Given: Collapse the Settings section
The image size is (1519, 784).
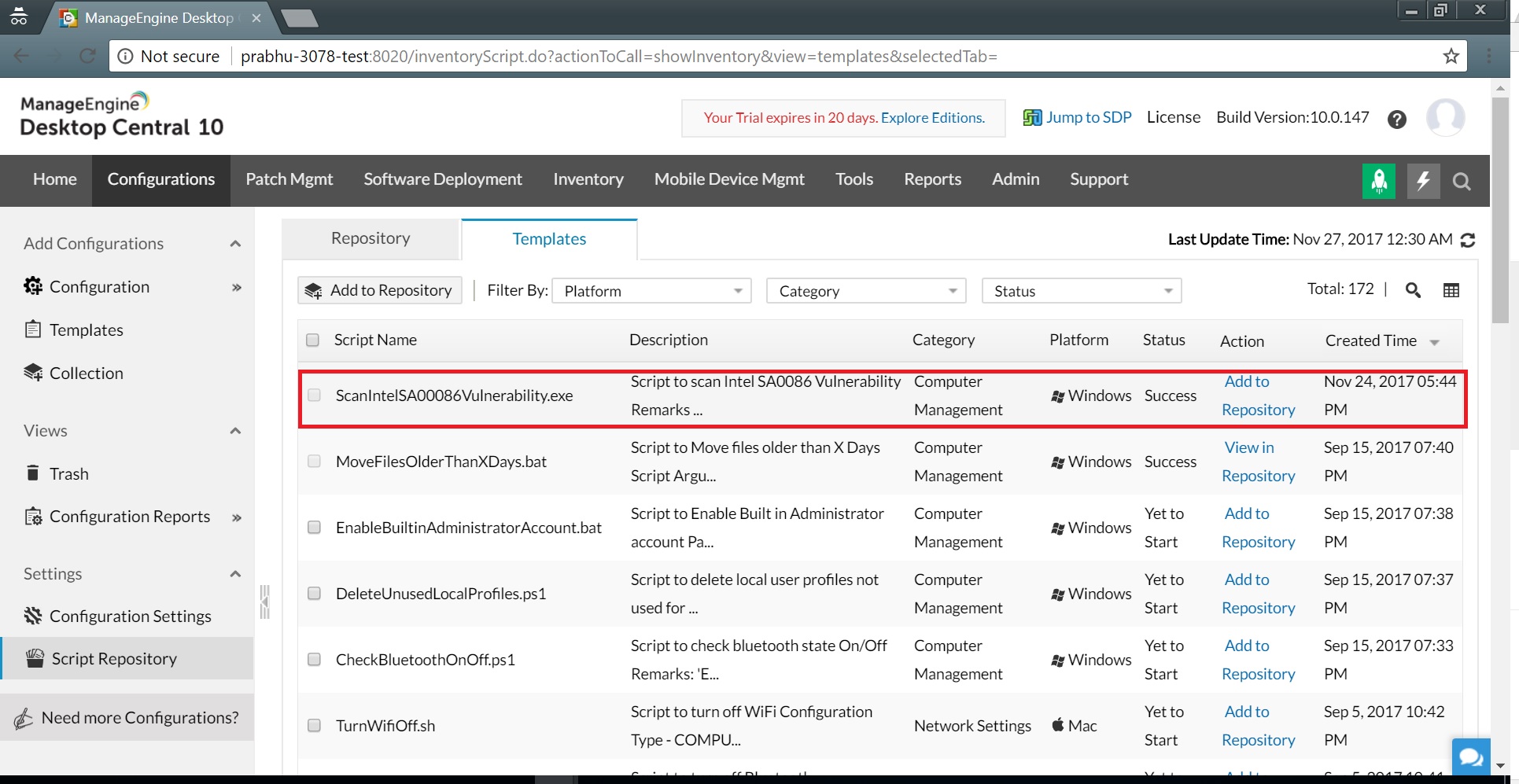Looking at the screenshot, I should pyautogui.click(x=235, y=574).
